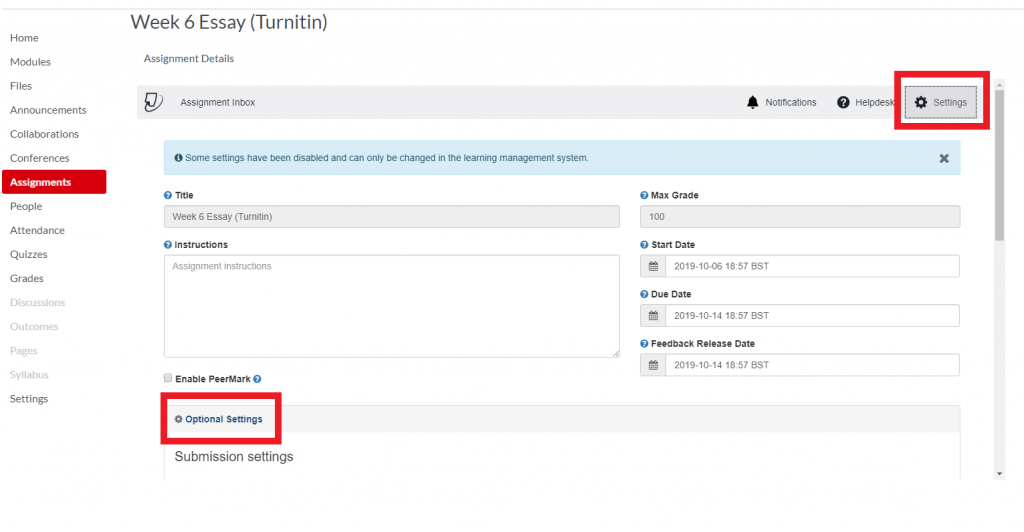Click the Due Date calendar icon
Viewport: 1024px width, 532px height.
pos(653,316)
